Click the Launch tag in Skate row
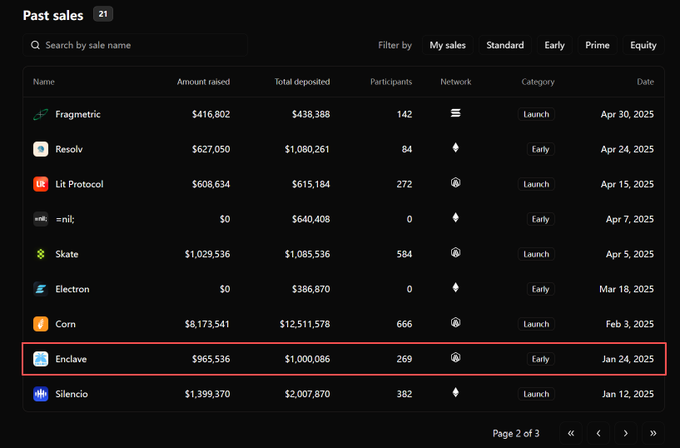The width and height of the screenshot is (680, 448). (x=536, y=254)
